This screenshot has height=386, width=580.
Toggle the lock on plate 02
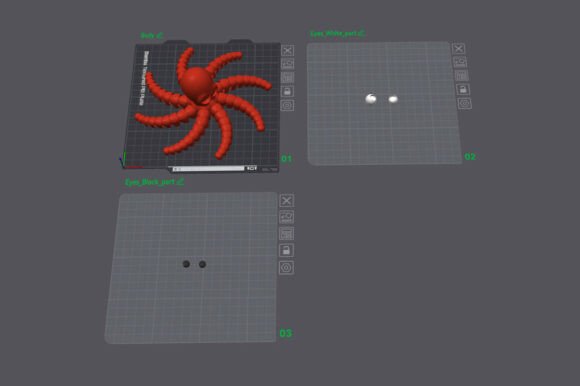463,89
